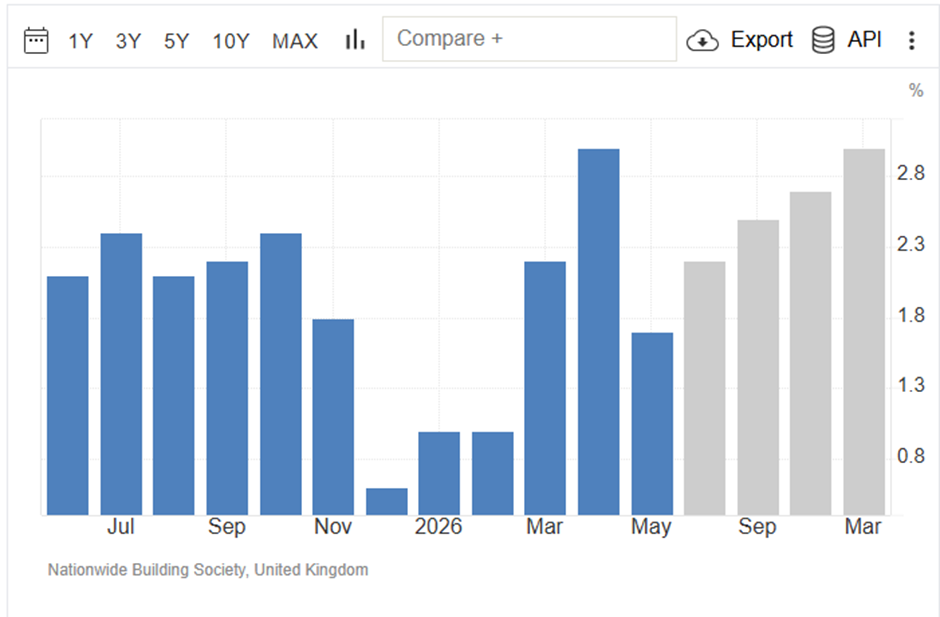Viewport: 940px width, 617px height.
Task: Click the shortest blue December bar
Action: coord(387,501)
